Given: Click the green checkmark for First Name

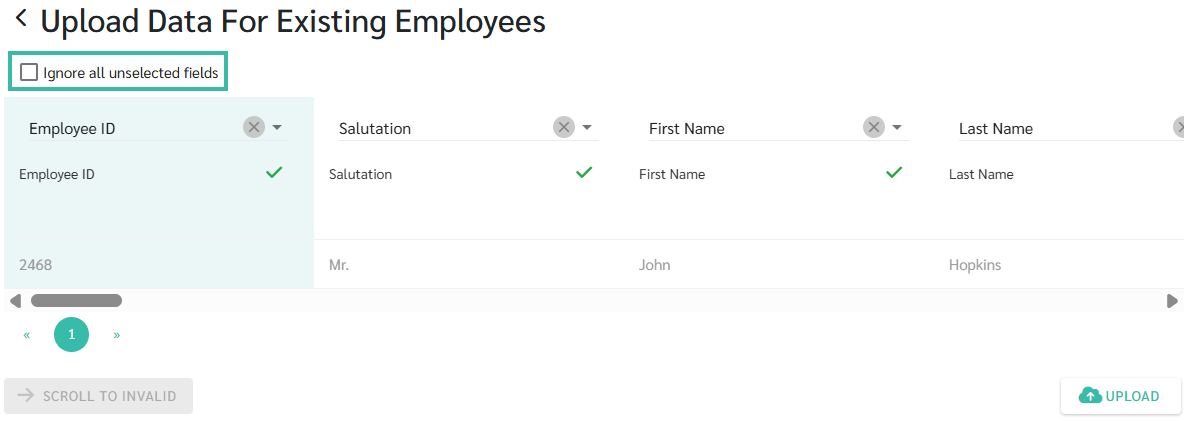Looking at the screenshot, I should [894, 172].
